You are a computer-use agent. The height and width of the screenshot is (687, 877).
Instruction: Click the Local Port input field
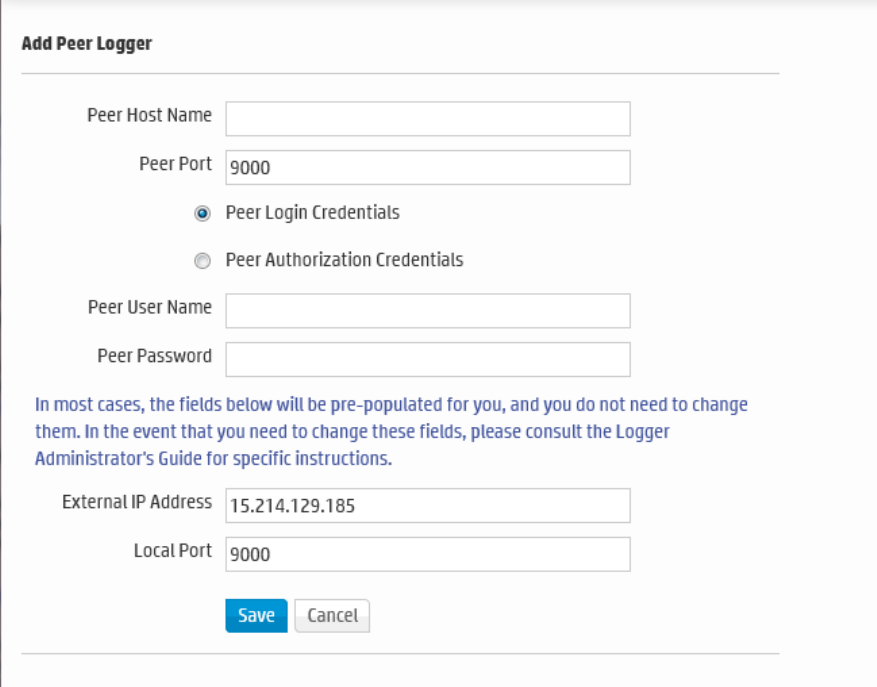[427, 554]
